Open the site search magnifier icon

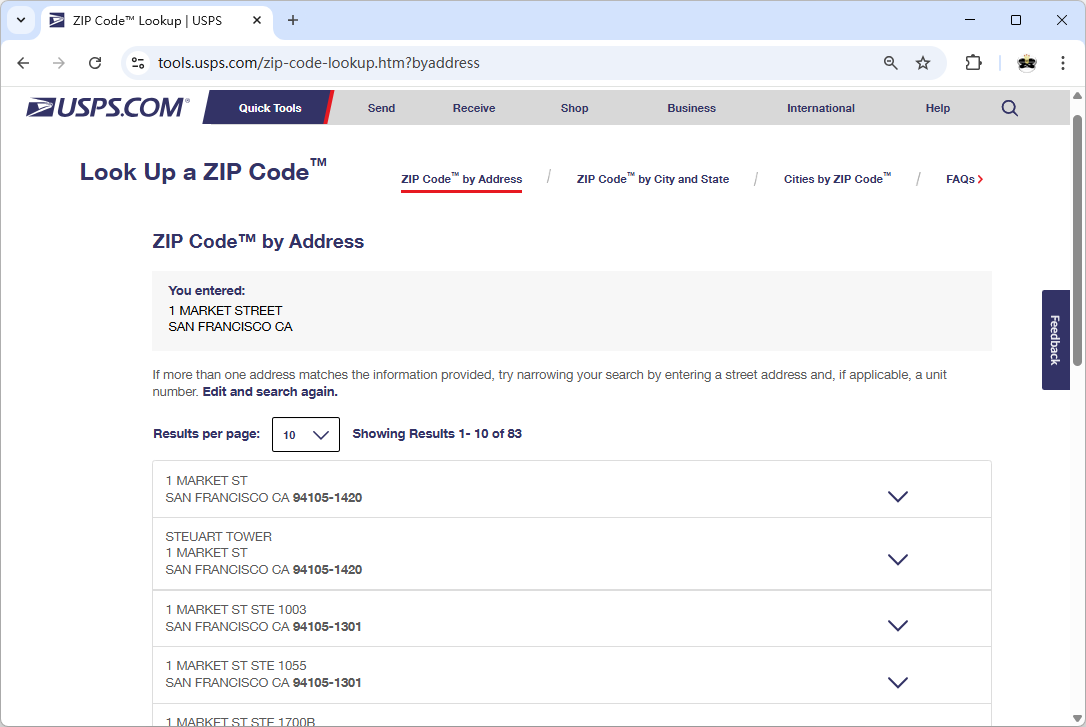click(x=1009, y=108)
